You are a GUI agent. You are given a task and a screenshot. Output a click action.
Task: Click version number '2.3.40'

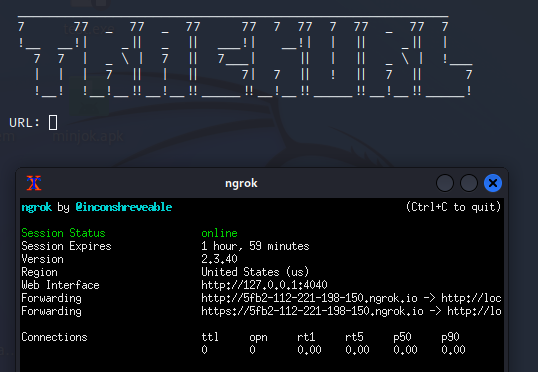click(219, 259)
